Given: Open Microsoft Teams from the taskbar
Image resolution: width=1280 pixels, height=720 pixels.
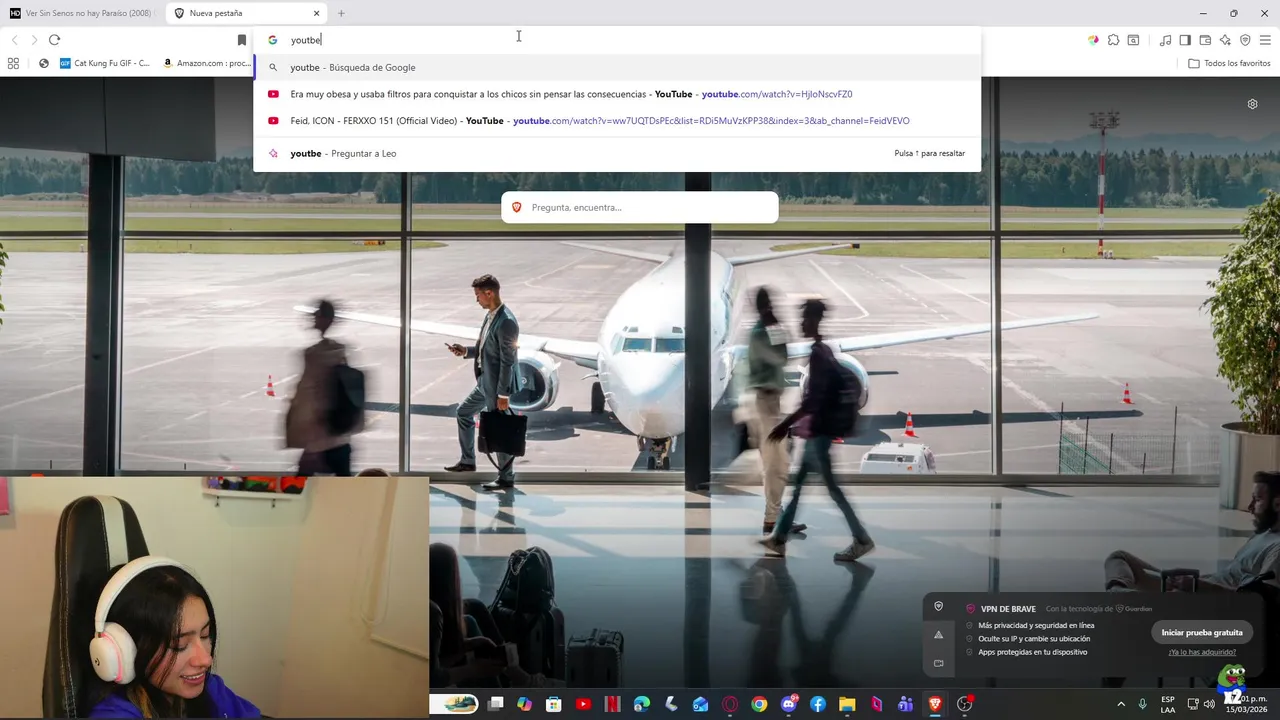Looking at the screenshot, I should click(x=906, y=704).
